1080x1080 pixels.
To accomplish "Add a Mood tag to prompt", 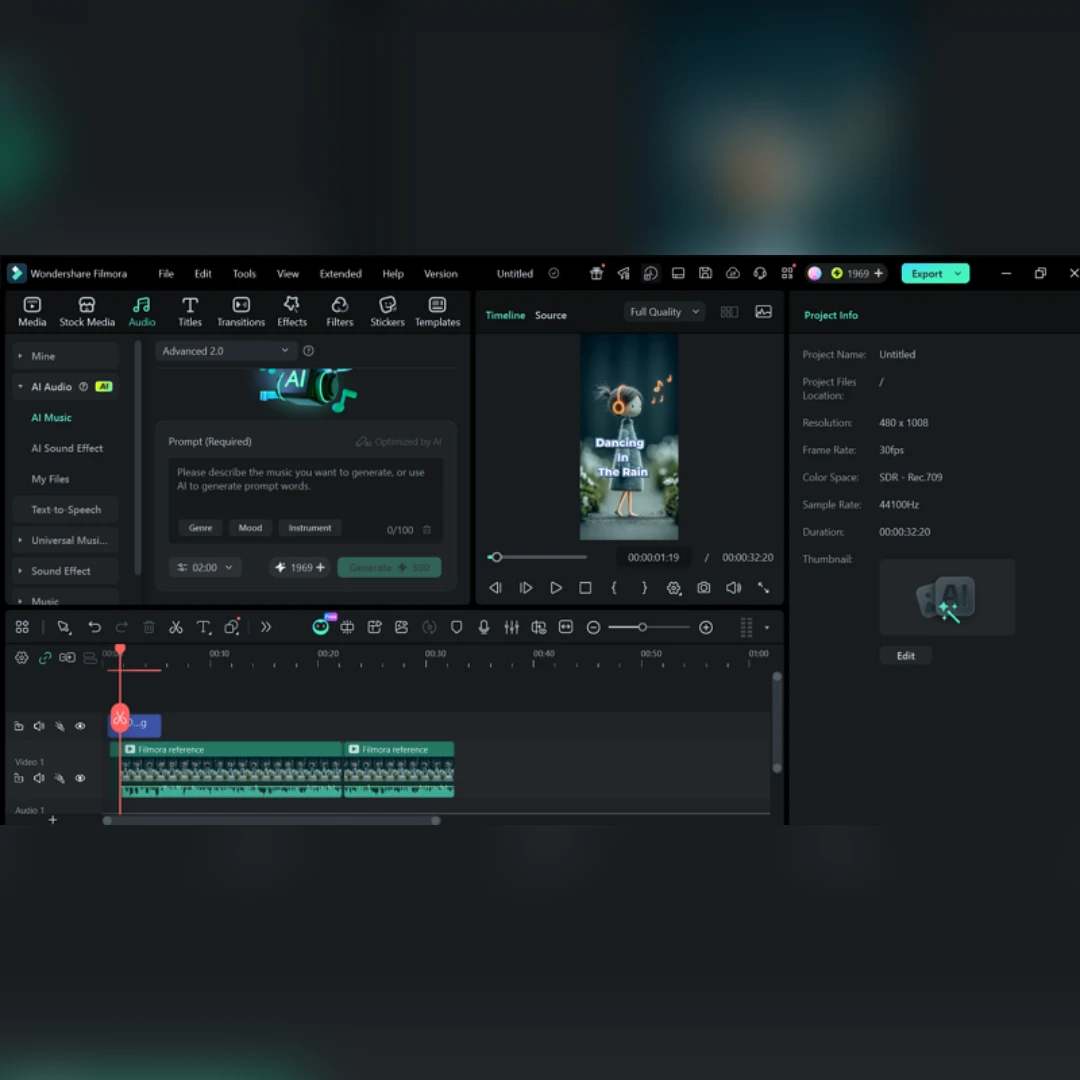I will click(x=250, y=528).
